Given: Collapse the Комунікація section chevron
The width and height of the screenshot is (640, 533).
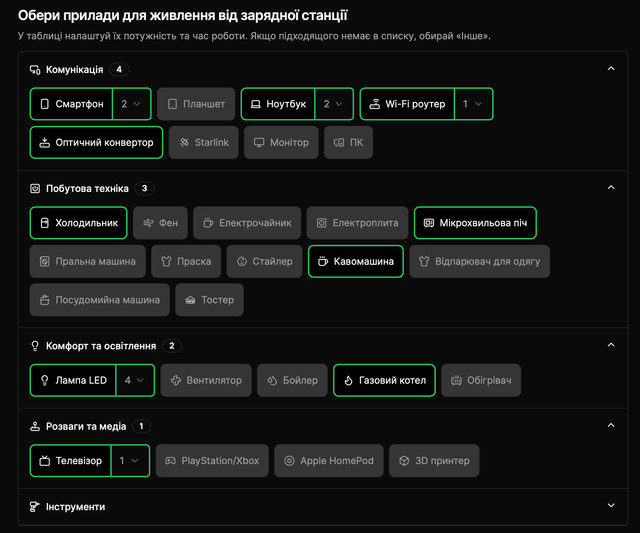Looking at the screenshot, I should [611, 69].
